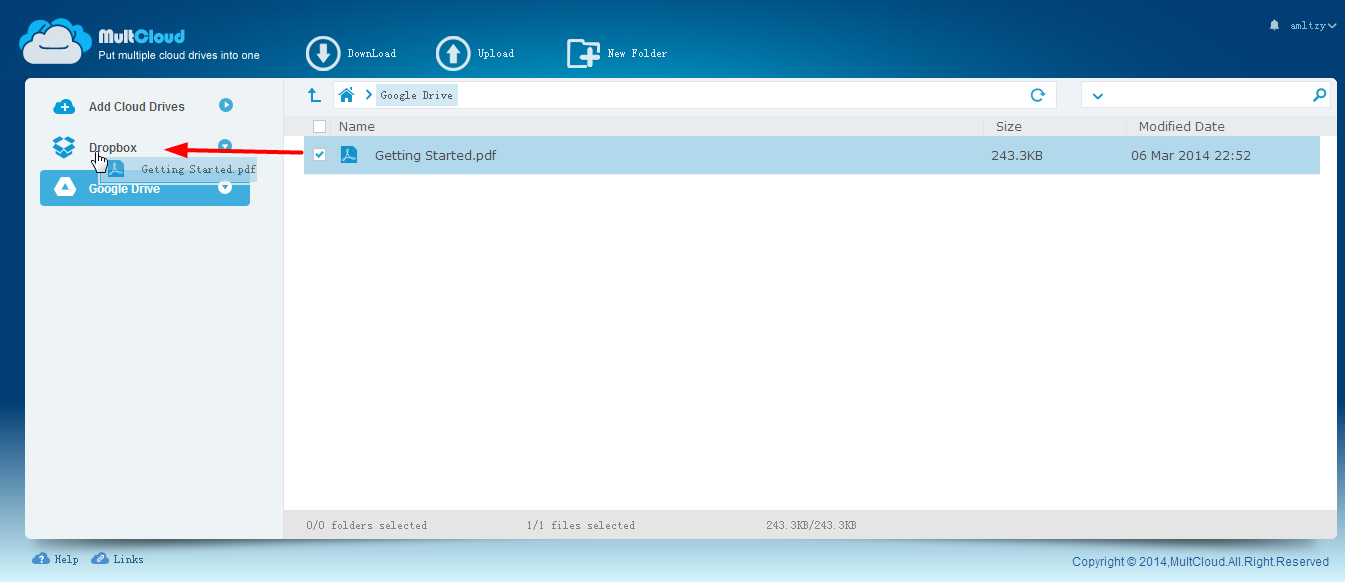
Task: Click the Help question icon
Action: pyautogui.click(x=41, y=559)
